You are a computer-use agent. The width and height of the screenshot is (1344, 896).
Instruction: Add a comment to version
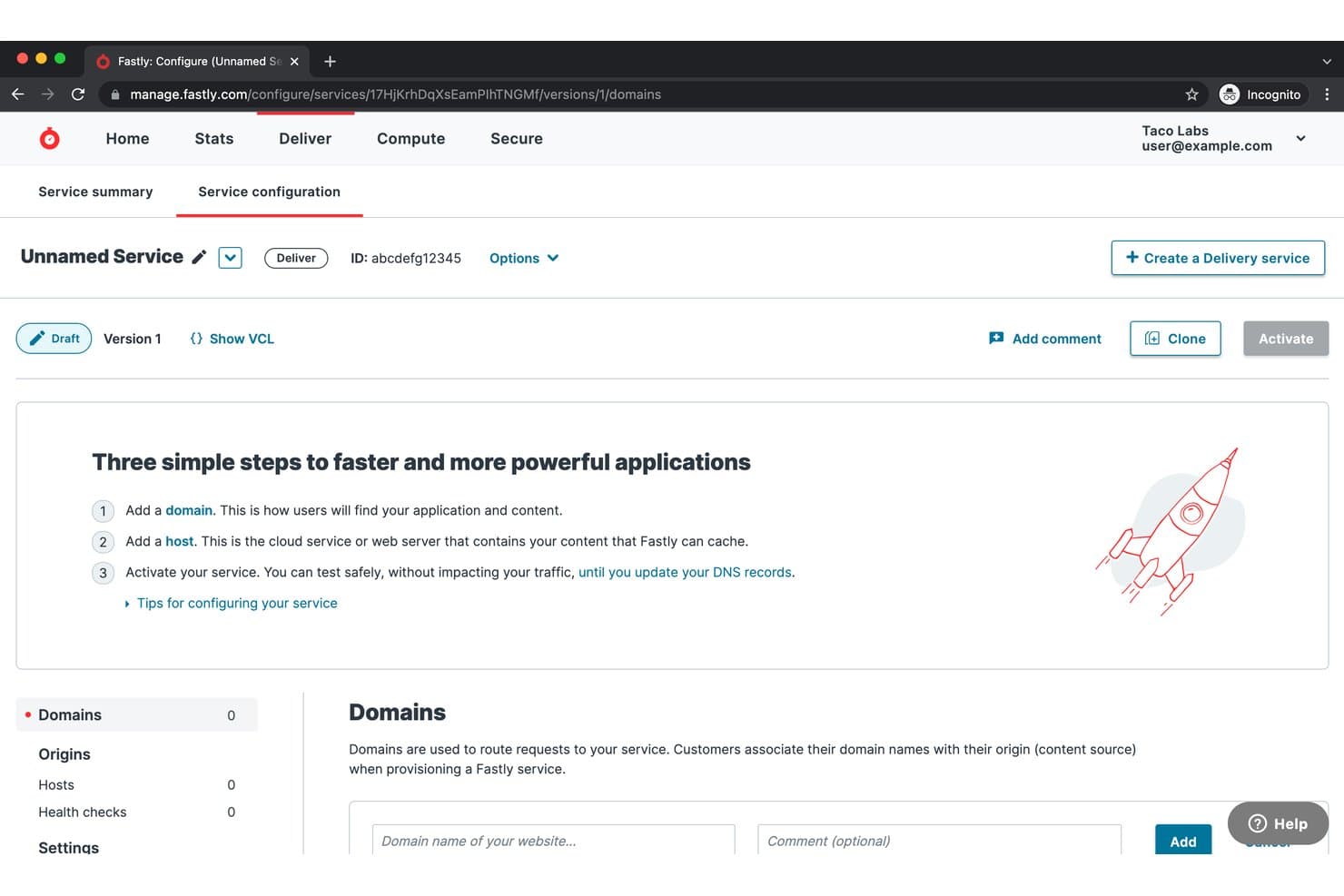click(x=1045, y=339)
